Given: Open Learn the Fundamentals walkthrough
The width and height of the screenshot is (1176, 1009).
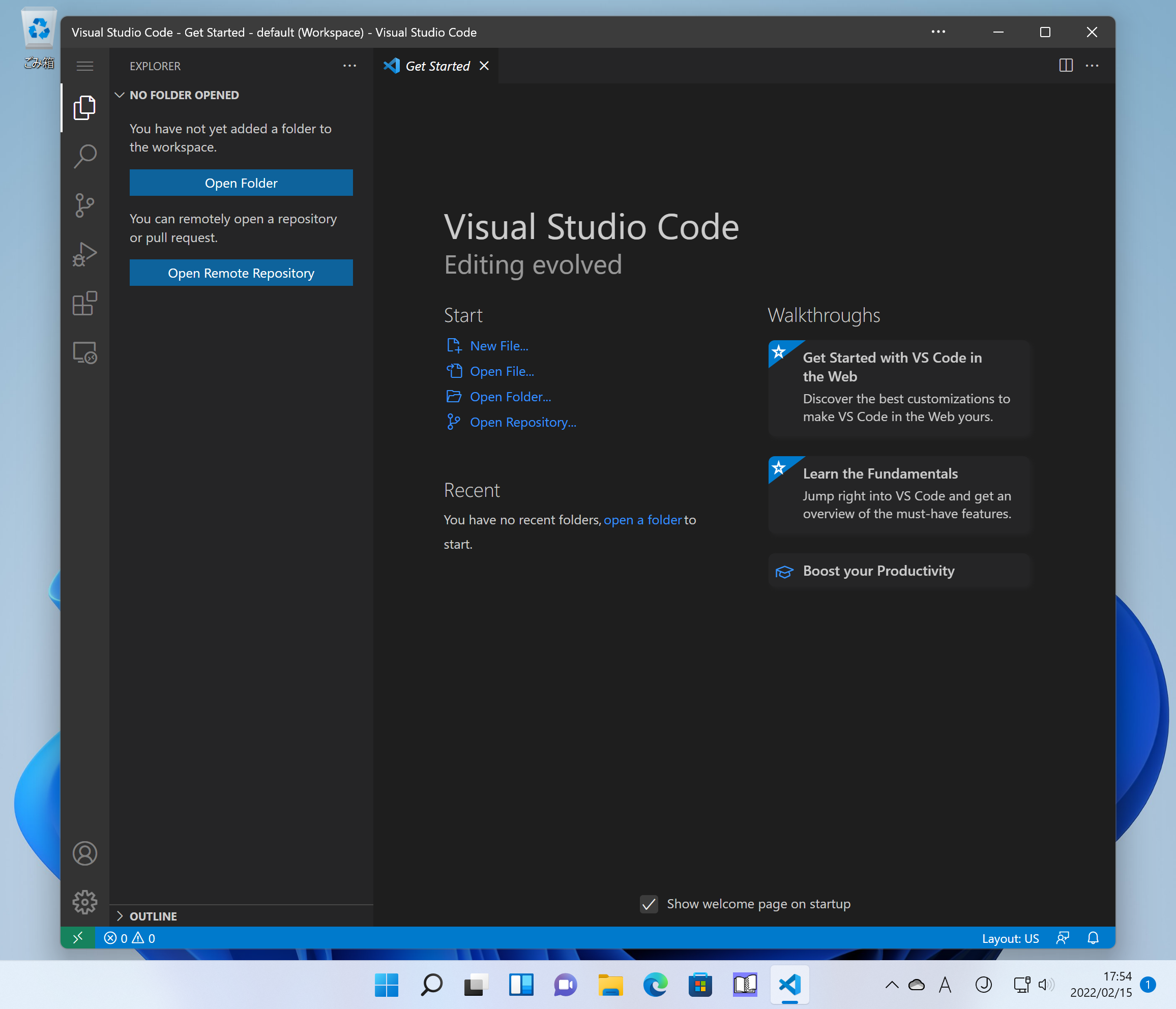Looking at the screenshot, I should tap(899, 494).
